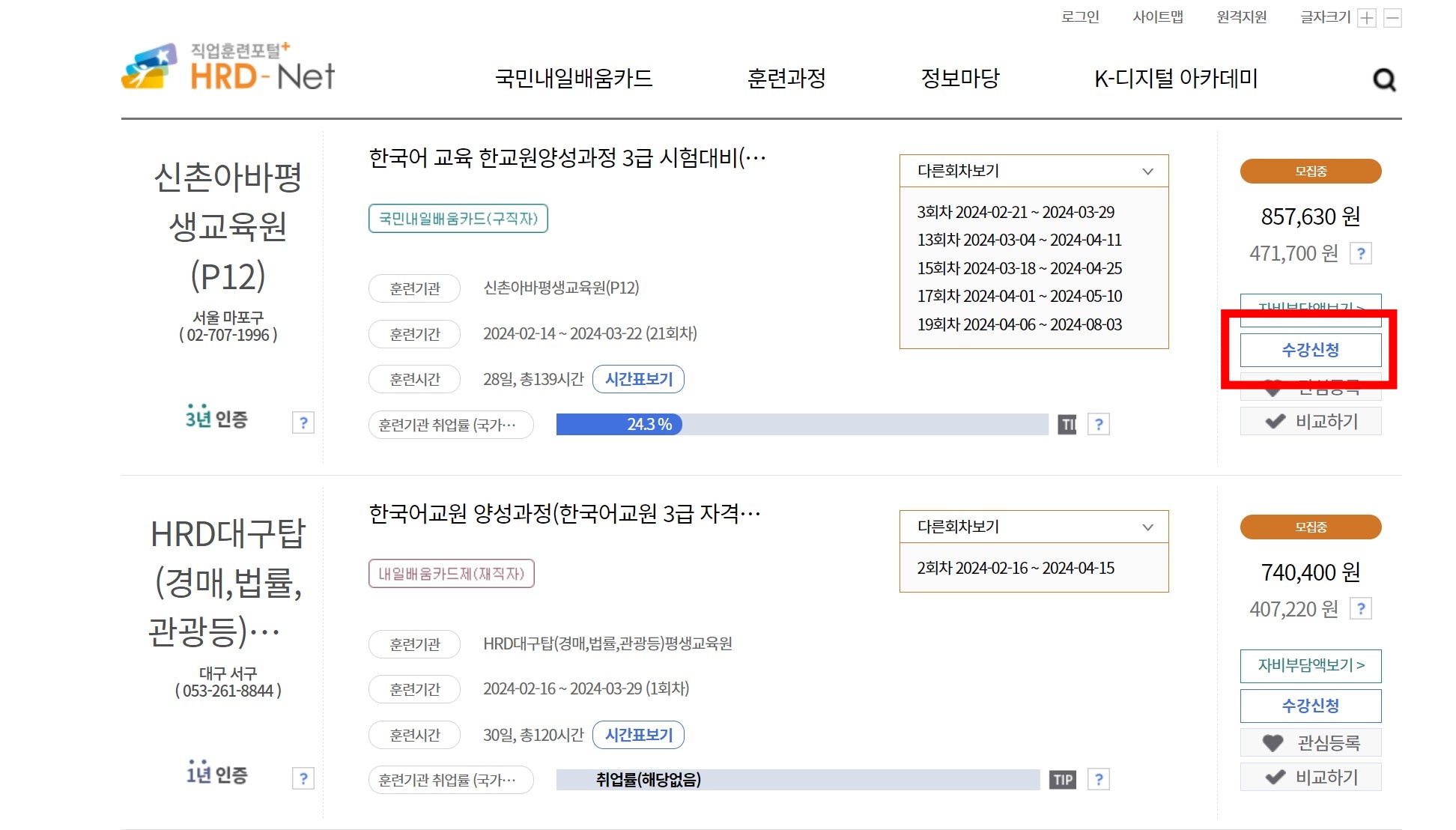This screenshot has width=1456, height=830.
Task: Click the HRD-Net logo
Action: click(228, 67)
